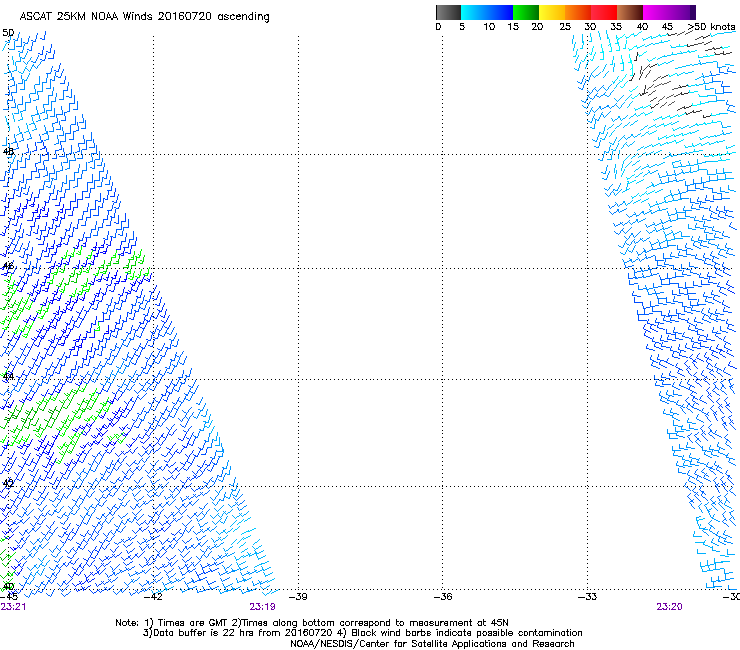
Task: Click the purple time stamp 23:20
Action: pyautogui.click(x=669, y=607)
